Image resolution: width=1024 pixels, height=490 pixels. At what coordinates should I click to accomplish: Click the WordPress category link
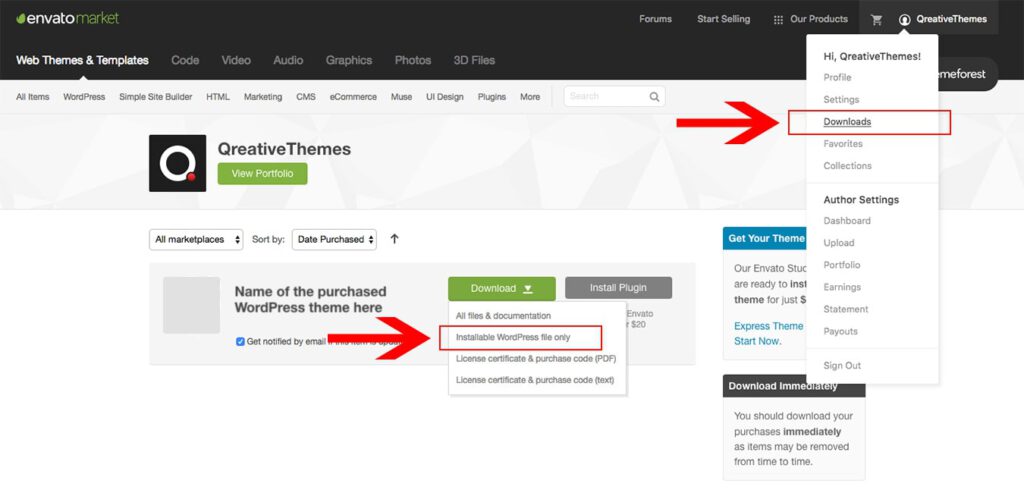point(84,97)
